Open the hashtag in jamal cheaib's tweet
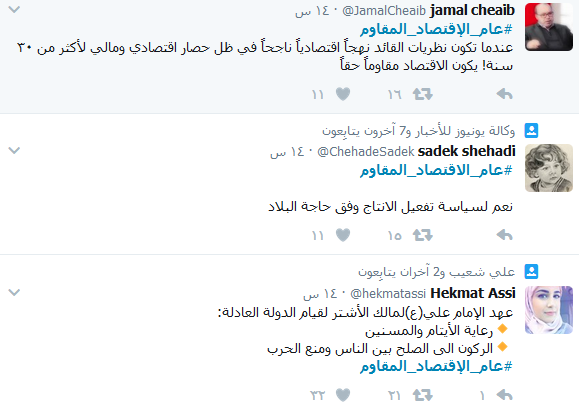The image size is (579, 408). pos(436,29)
